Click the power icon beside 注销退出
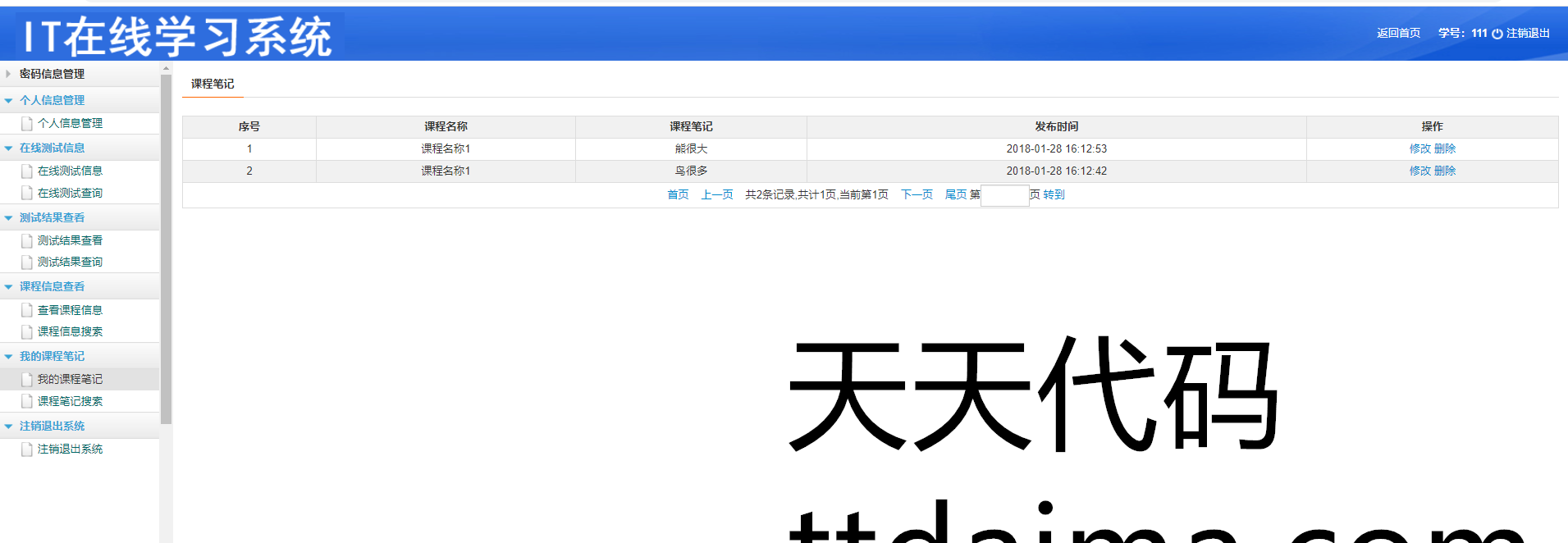The width and height of the screenshot is (1568, 543). 1497,34
